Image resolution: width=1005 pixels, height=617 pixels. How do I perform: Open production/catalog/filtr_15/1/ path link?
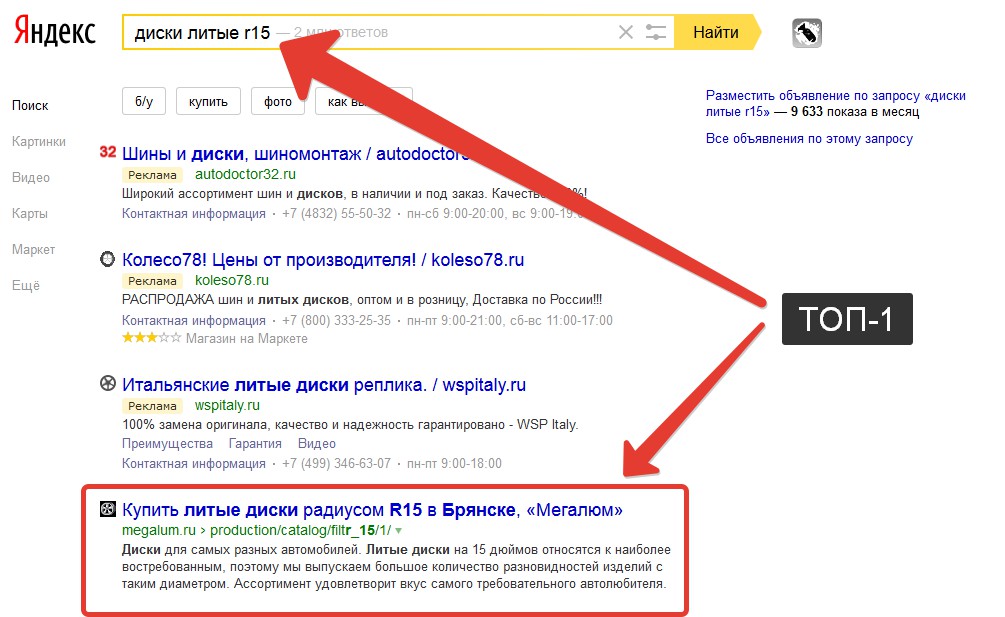click(301, 531)
